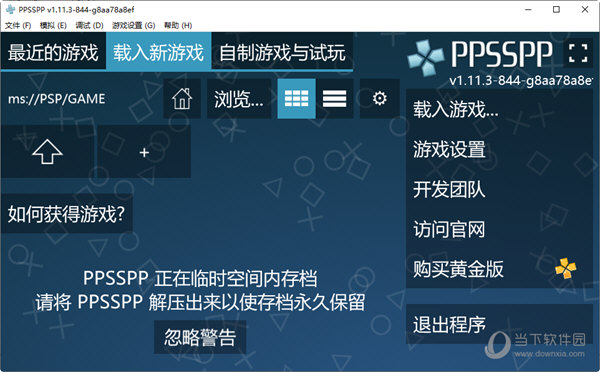Open 游戏设置 in the side panel
600x372 pixels.
point(499,149)
